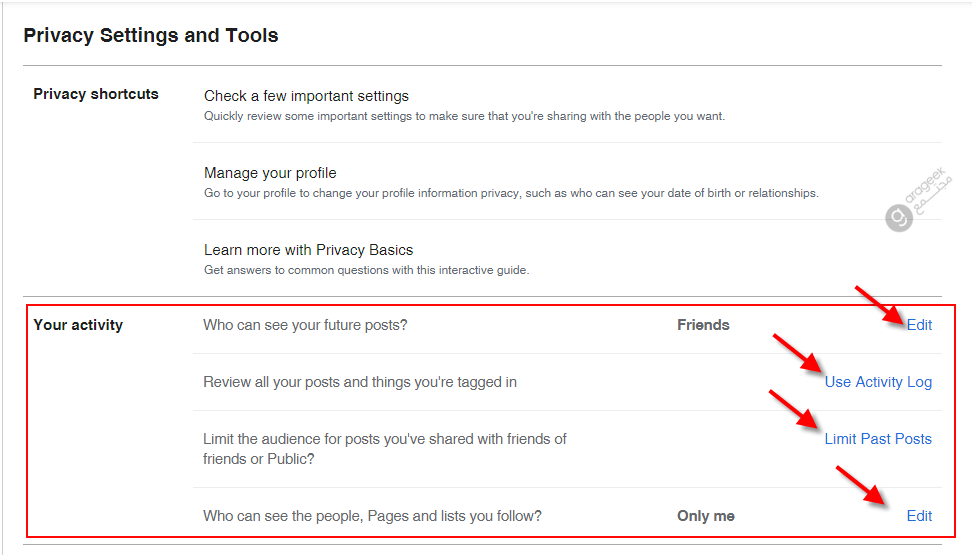Select the 'Your activity' section heading

click(78, 325)
